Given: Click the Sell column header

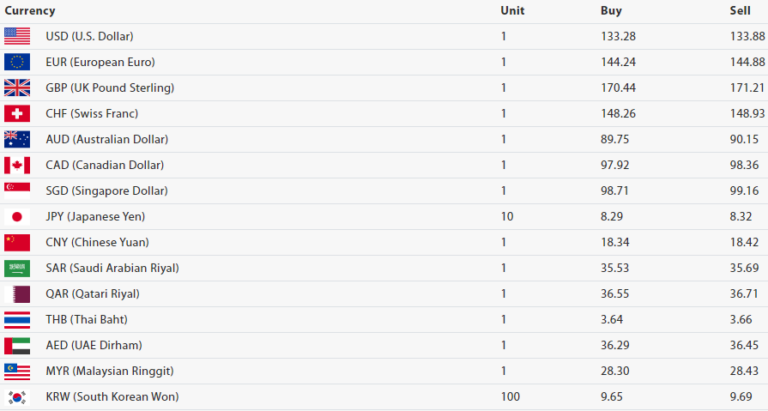Looking at the screenshot, I should click(740, 10).
